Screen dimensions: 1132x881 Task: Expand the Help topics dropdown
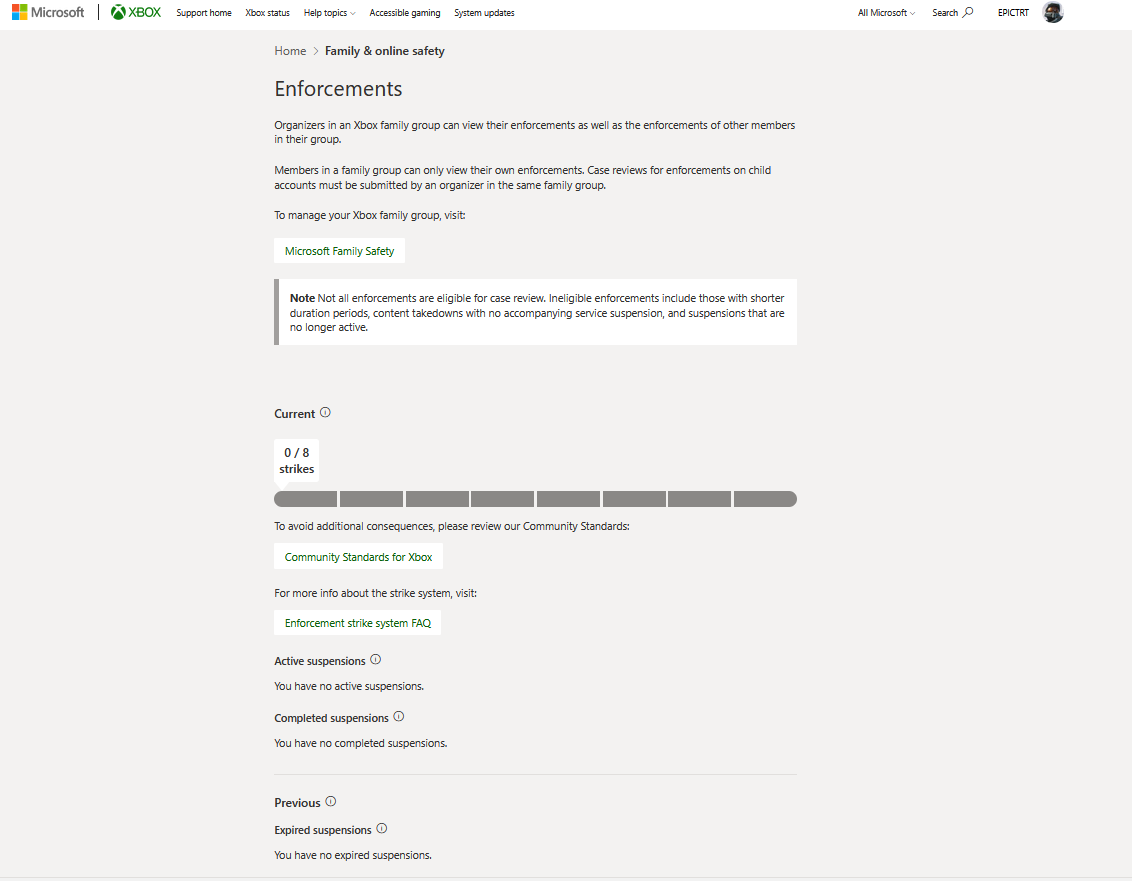(x=329, y=13)
